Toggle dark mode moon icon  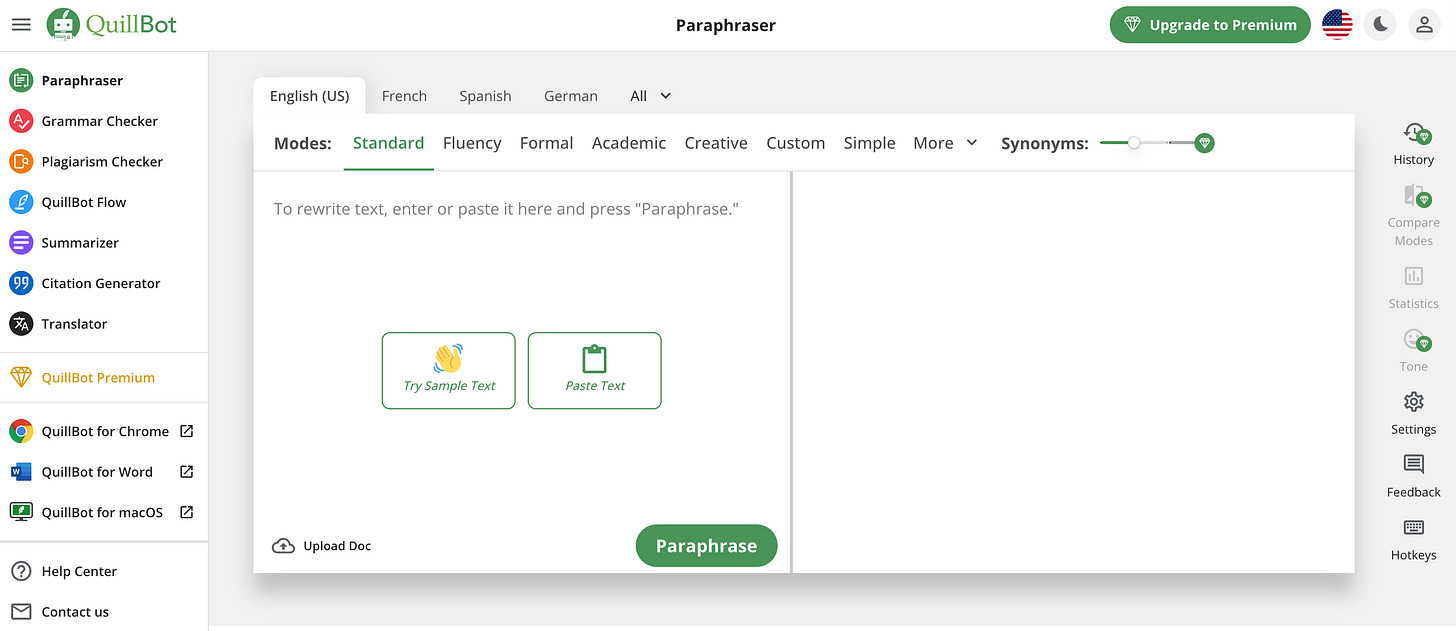(x=1381, y=25)
